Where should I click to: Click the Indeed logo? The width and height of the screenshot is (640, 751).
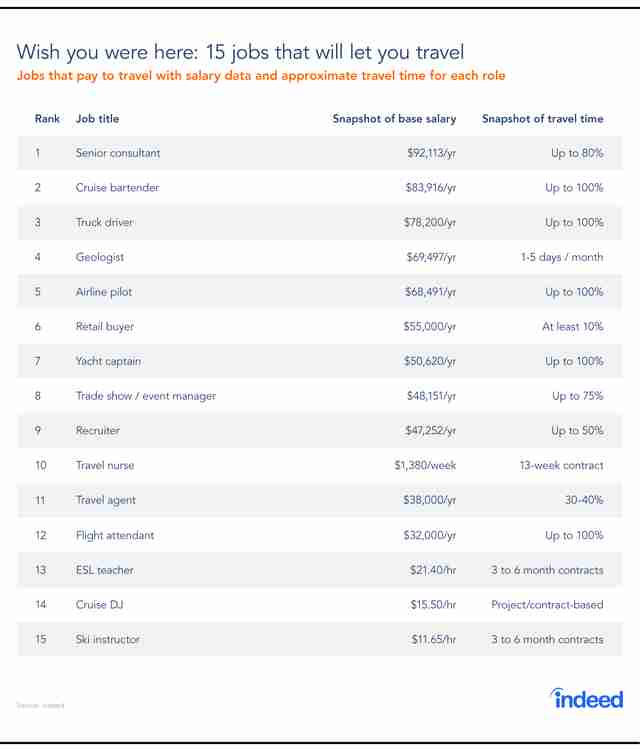coord(587,699)
